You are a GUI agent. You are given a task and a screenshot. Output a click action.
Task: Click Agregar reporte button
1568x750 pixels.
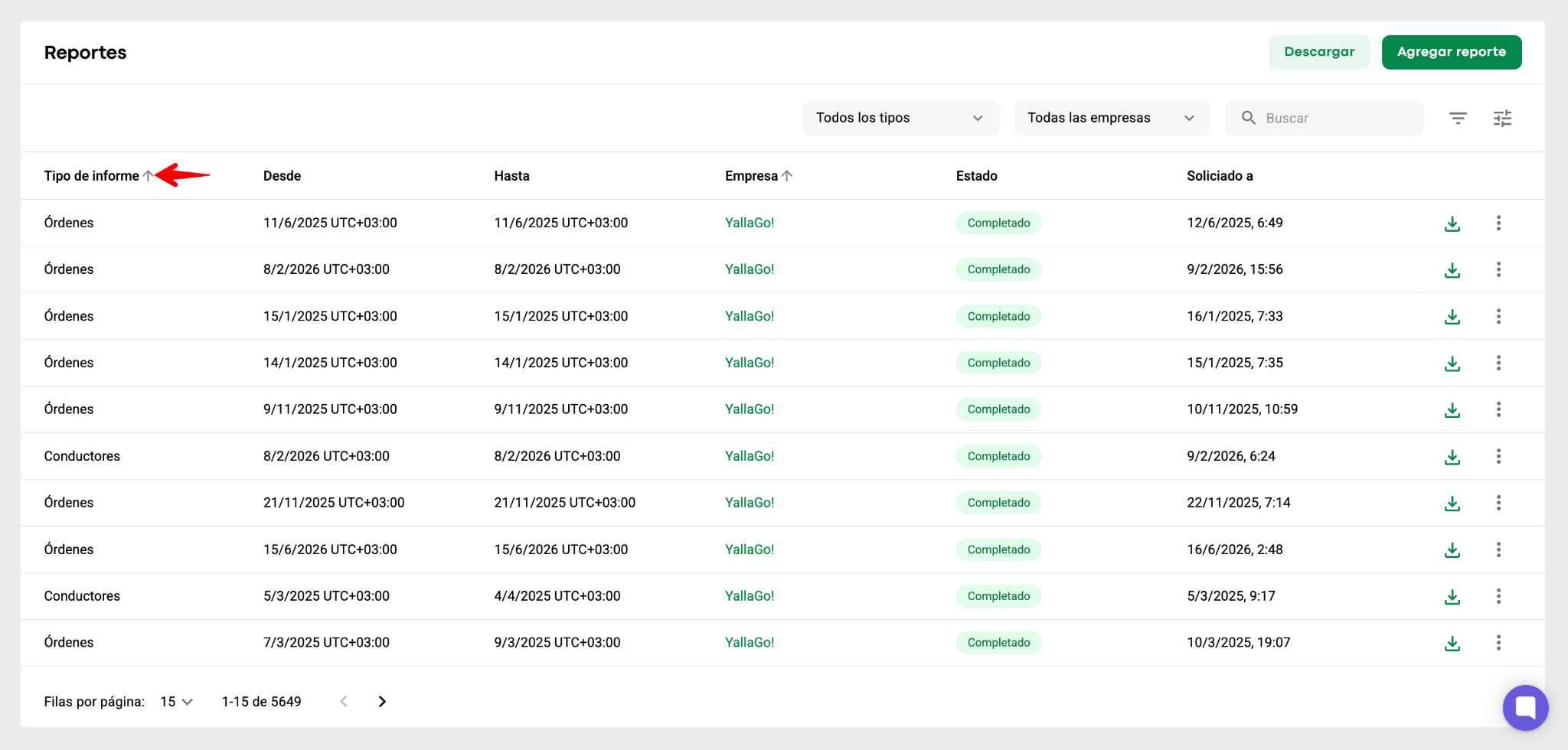(1451, 52)
